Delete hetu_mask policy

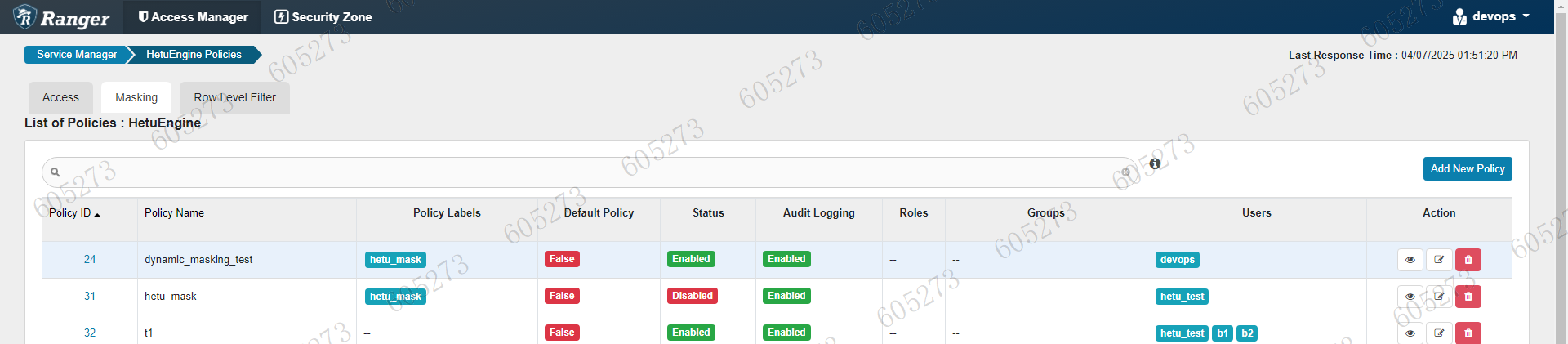pos(1468,297)
